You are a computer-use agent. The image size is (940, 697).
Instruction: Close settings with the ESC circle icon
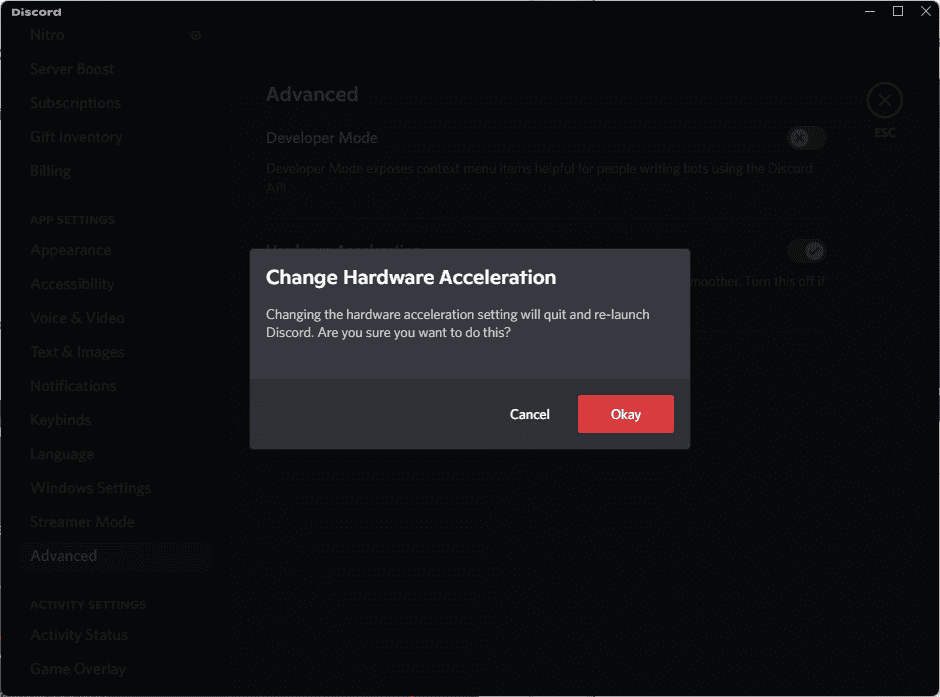(884, 100)
